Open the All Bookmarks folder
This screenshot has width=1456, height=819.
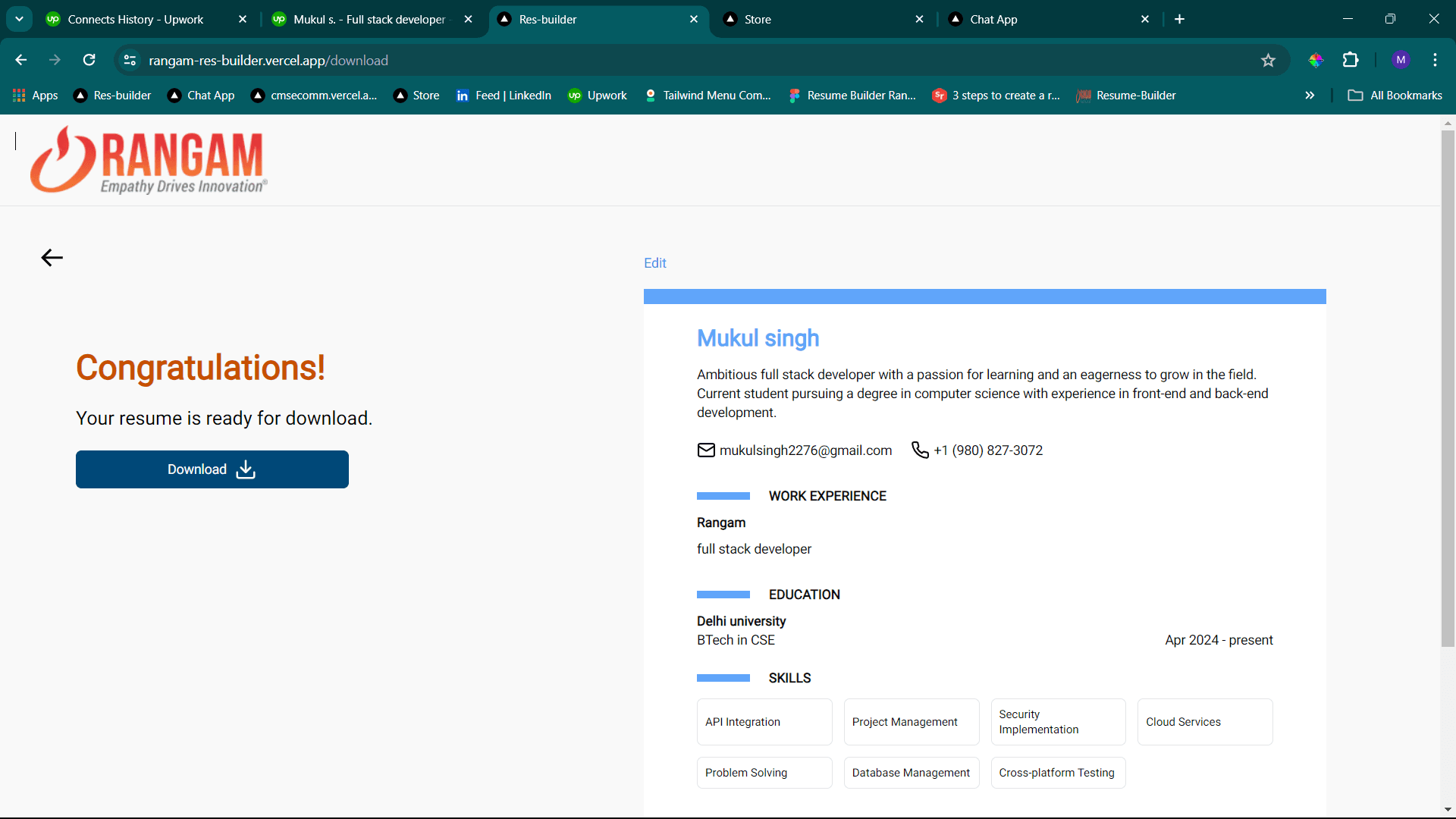1395,96
